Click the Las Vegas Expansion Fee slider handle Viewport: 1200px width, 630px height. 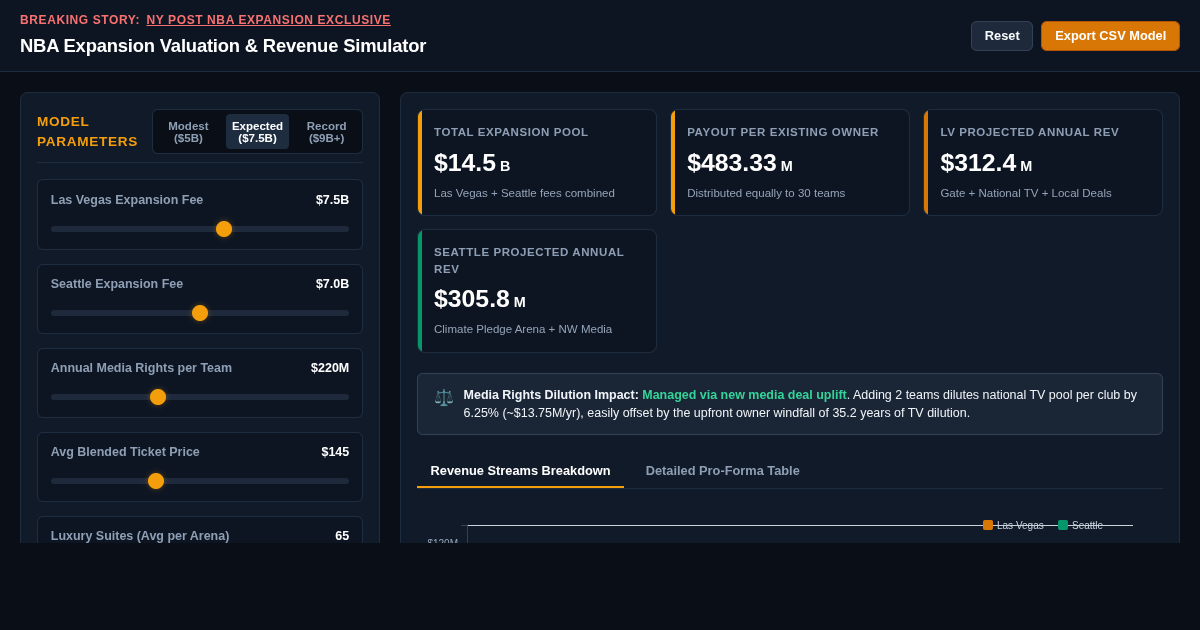pyautogui.click(x=224, y=229)
